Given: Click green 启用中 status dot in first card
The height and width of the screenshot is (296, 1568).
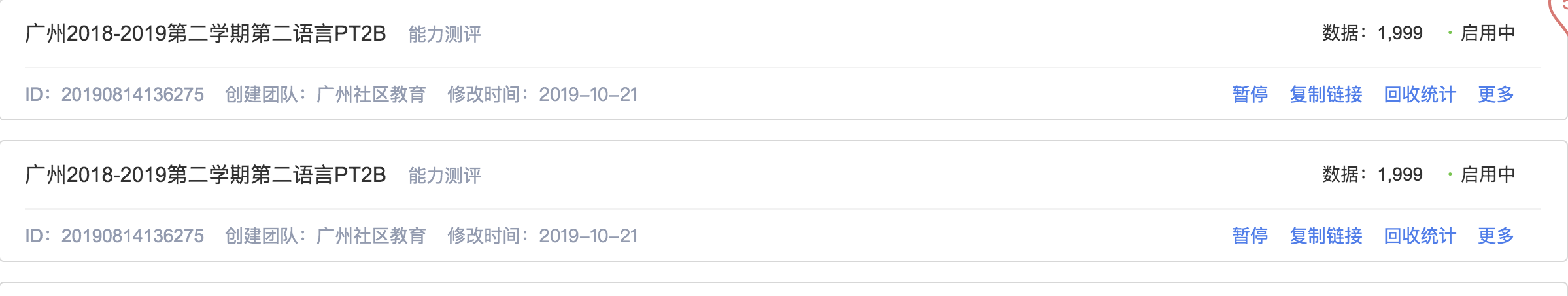Looking at the screenshot, I should coord(1450,33).
